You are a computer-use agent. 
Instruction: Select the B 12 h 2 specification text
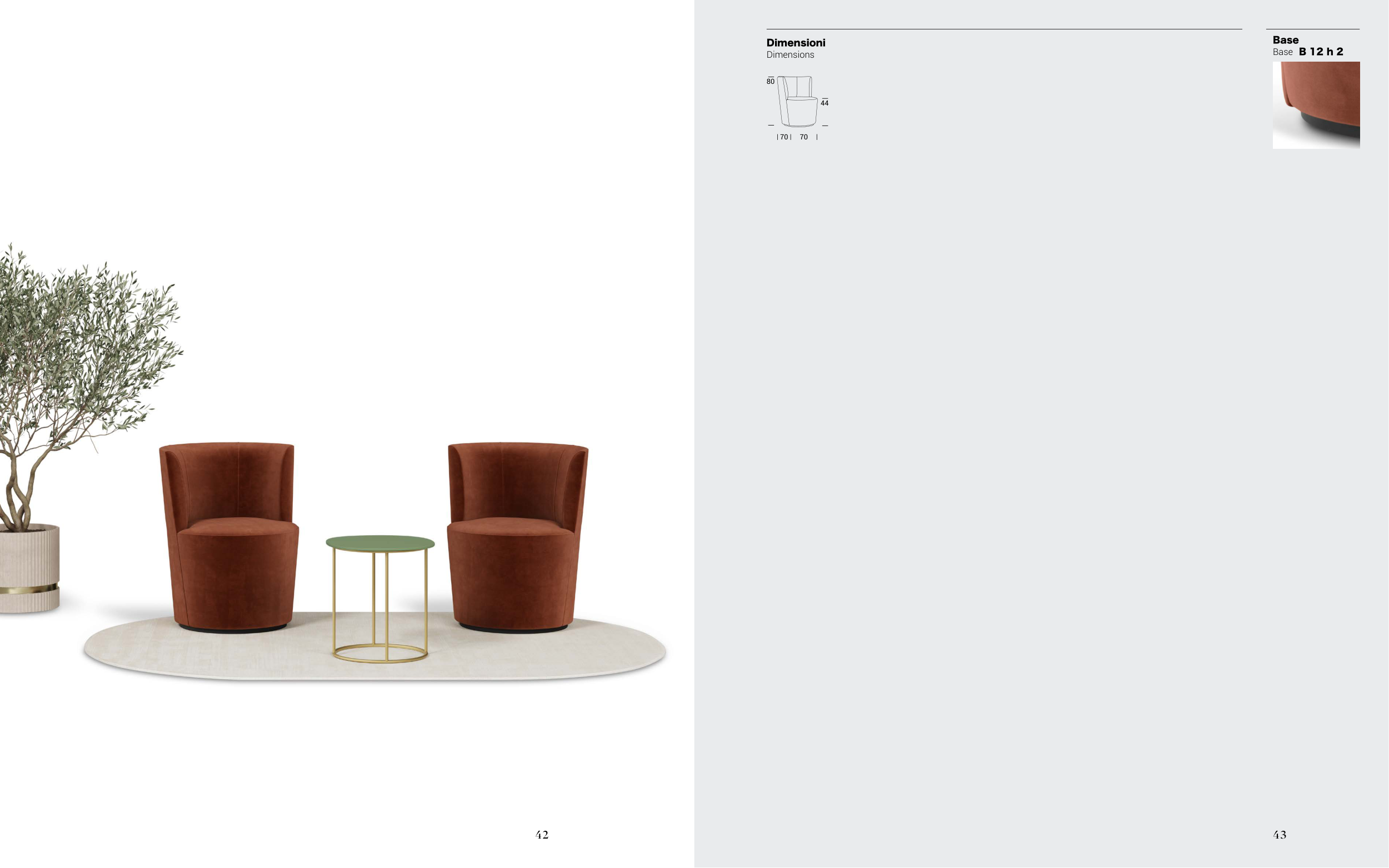click(x=1321, y=52)
